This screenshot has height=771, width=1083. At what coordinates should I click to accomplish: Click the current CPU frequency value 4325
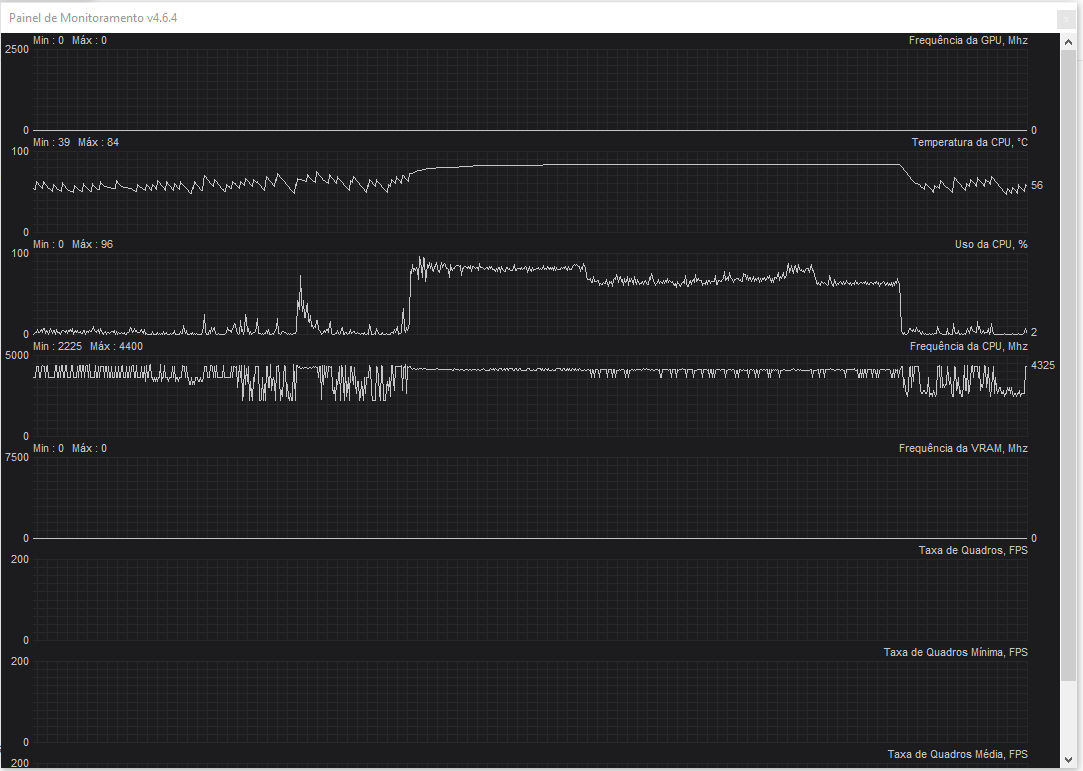tap(1042, 365)
